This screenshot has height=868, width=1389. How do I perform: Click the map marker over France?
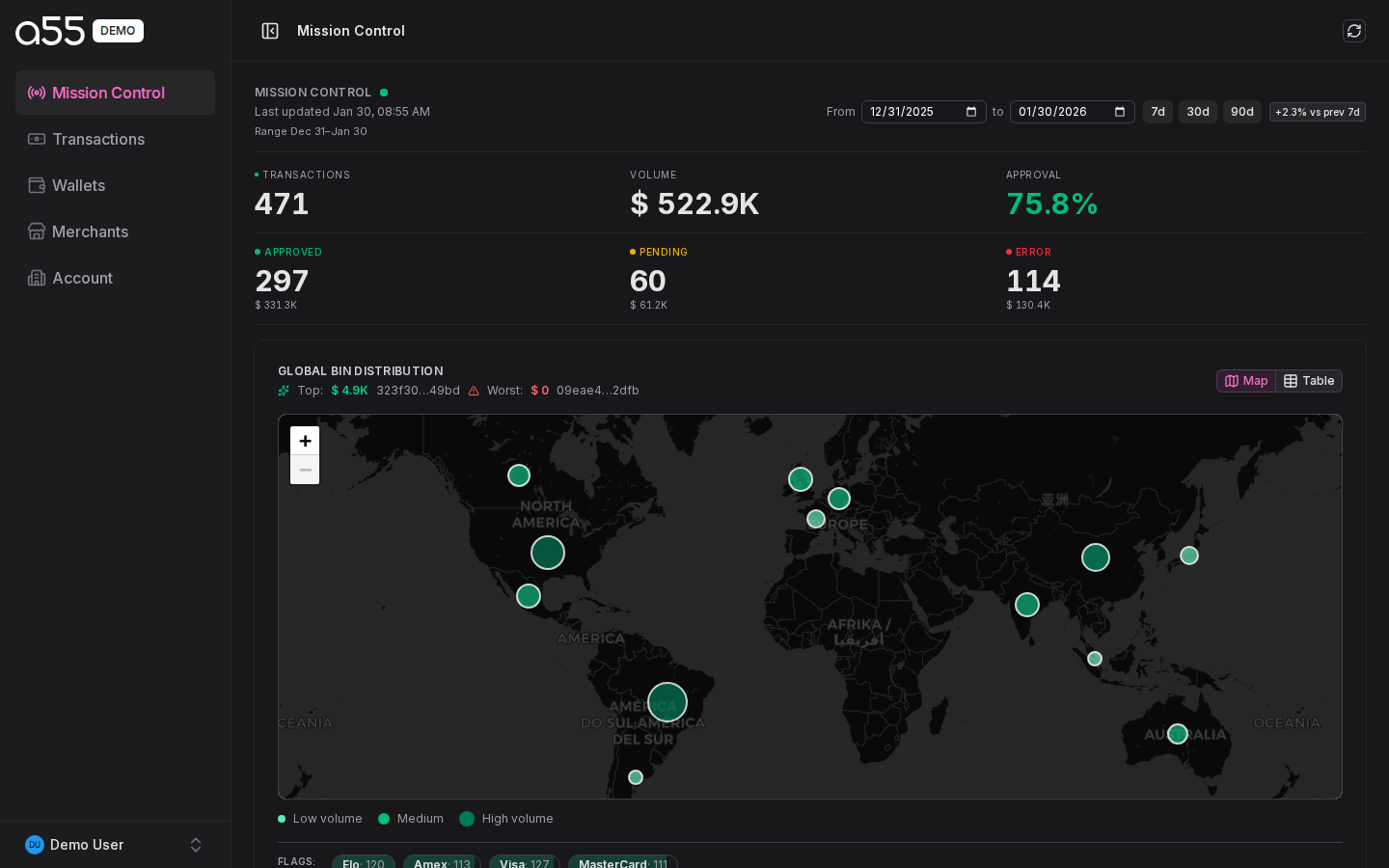pyautogui.click(x=816, y=519)
